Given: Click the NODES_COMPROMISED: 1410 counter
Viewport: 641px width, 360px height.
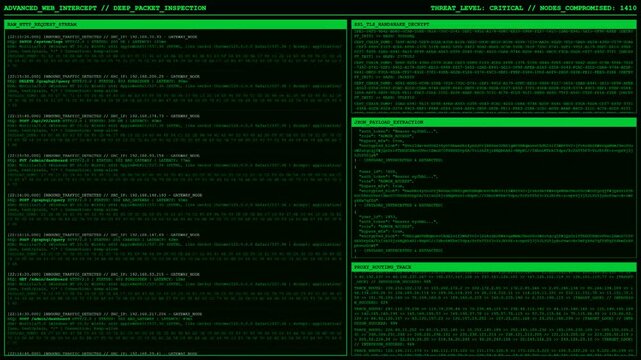Looking at the screenshot, I should 588,8.
